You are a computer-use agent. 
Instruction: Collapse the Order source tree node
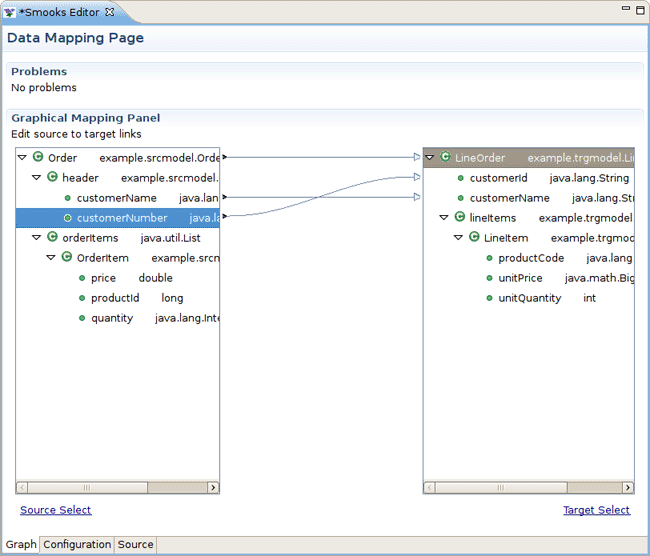point(23,158)
